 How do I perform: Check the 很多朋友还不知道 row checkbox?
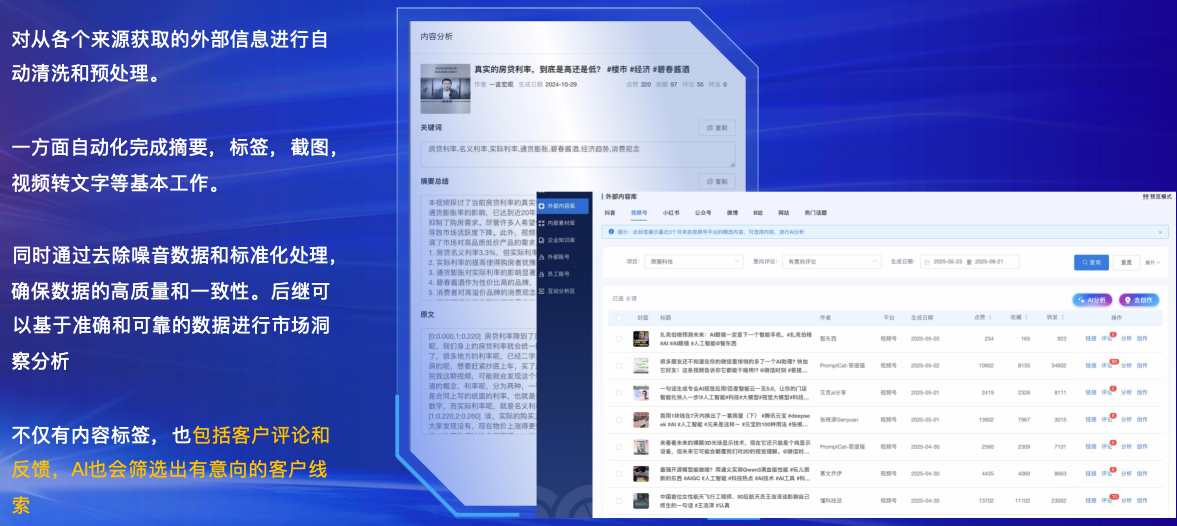pyautogui.click(x=619, y=366)
